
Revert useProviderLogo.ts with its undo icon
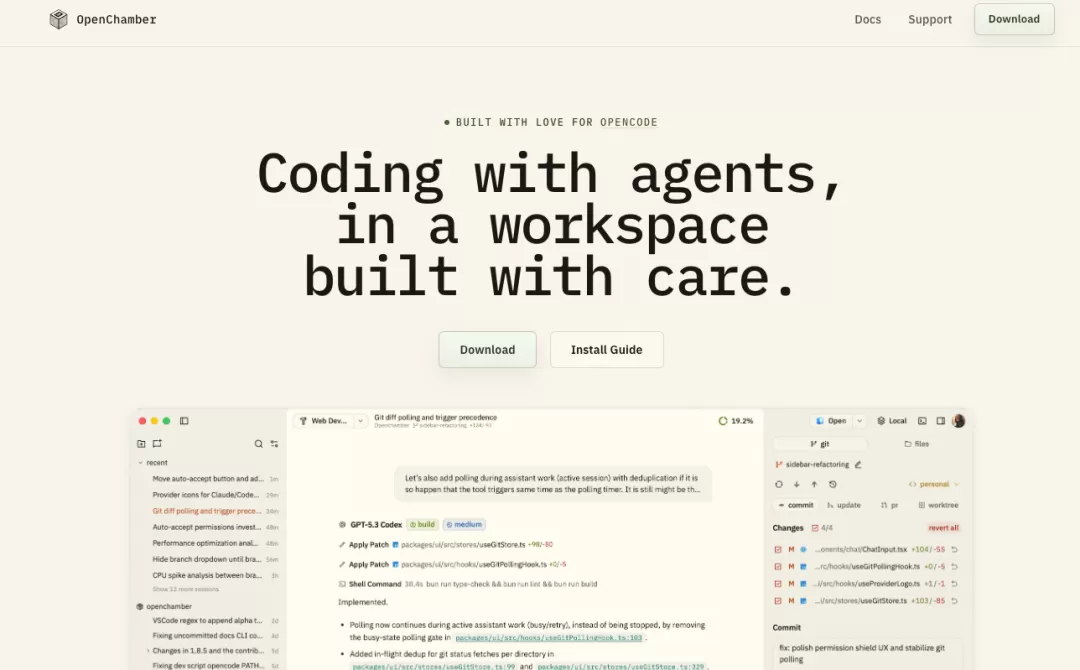pyautogui.click(x=955, y=584)
